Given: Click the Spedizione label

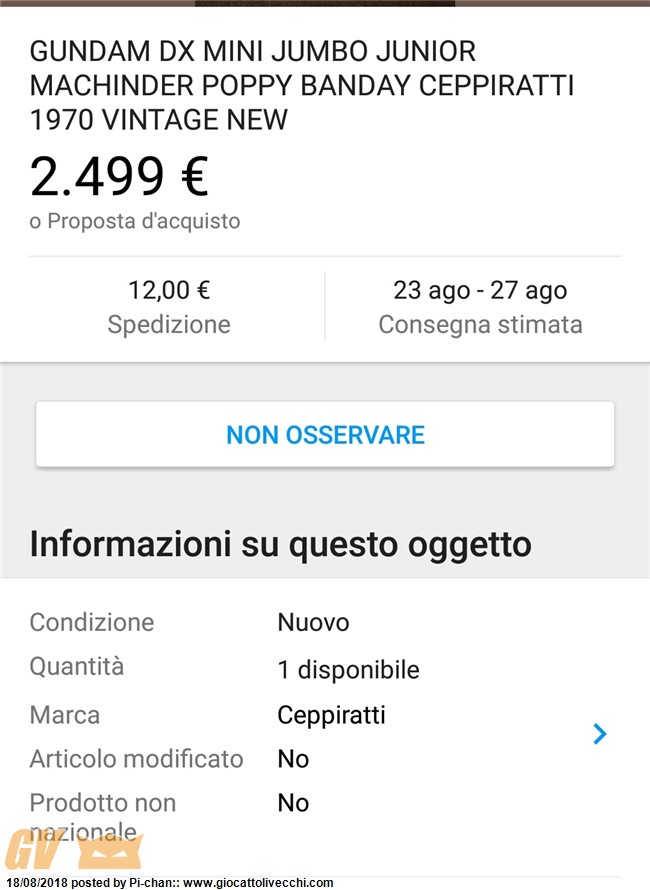Looking at the screenshot, I should (x=169, y=325).
